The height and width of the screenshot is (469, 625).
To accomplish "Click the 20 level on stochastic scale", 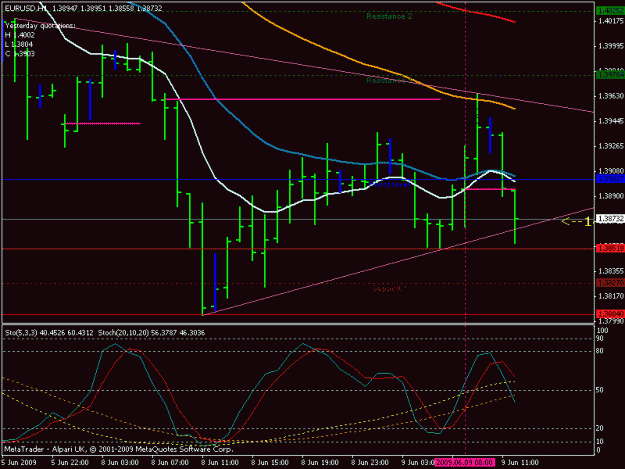I will pyautogui.click(x=599, y=428).
